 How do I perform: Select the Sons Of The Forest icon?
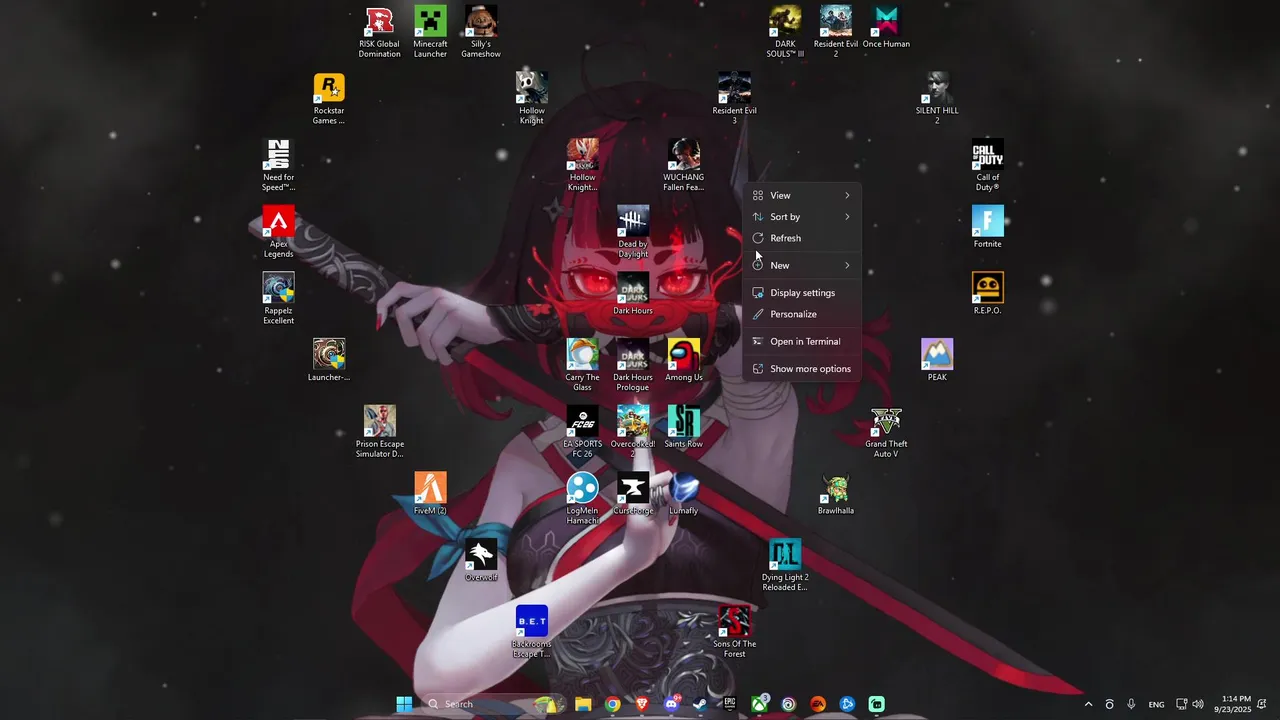pyautogui.click(x=734, y=632)
